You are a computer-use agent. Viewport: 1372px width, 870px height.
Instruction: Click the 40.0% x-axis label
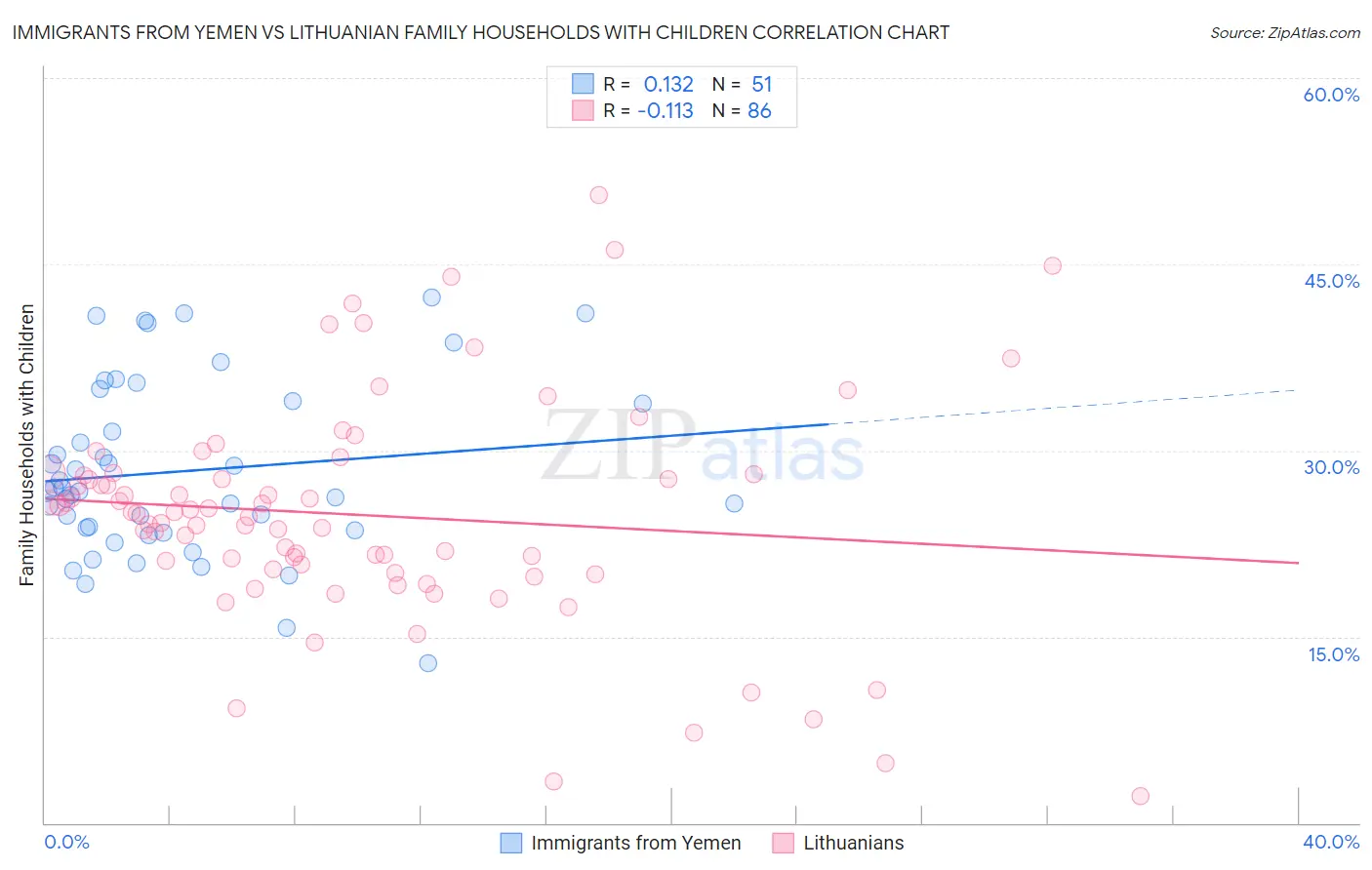pos(1331,842)
